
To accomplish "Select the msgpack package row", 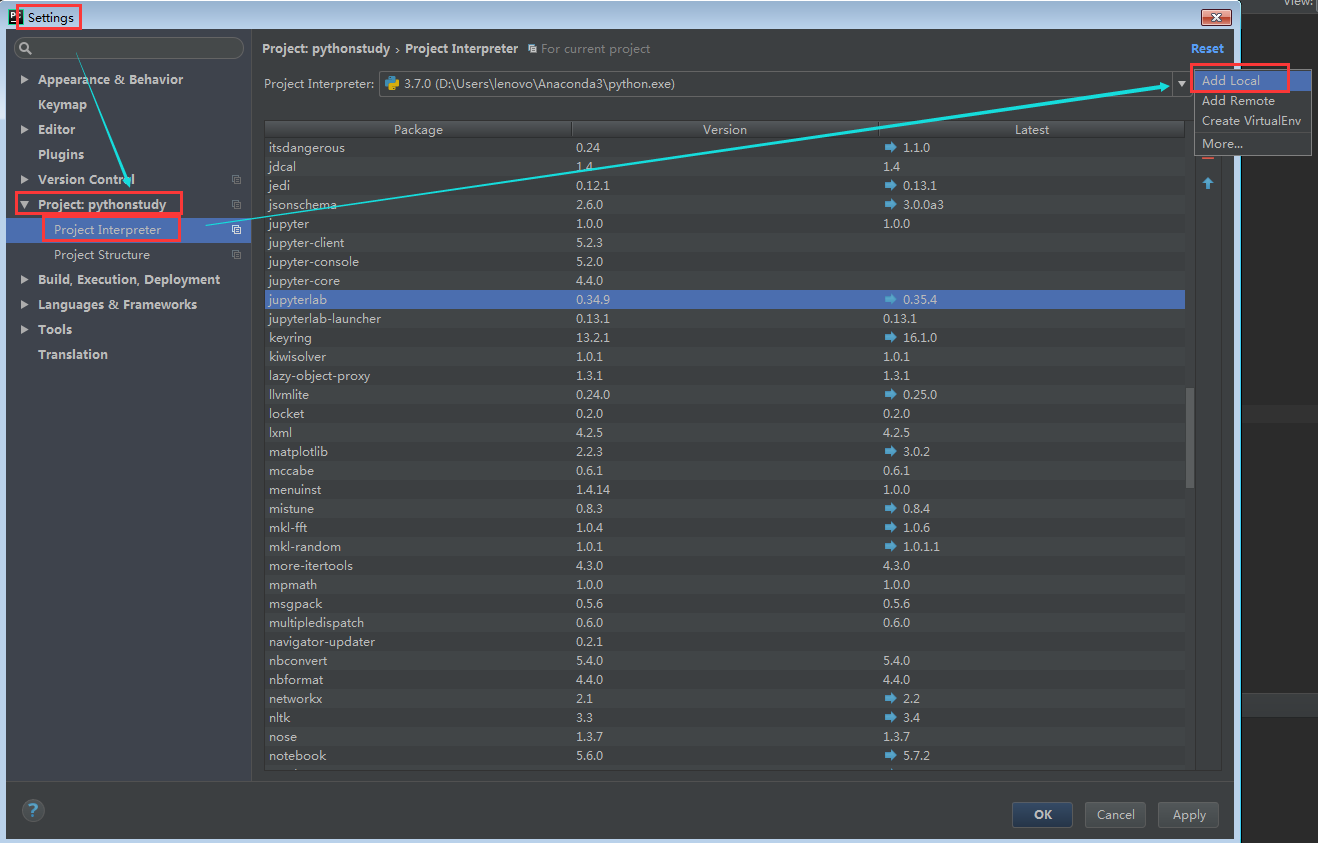I will click(x=725, y=603).
